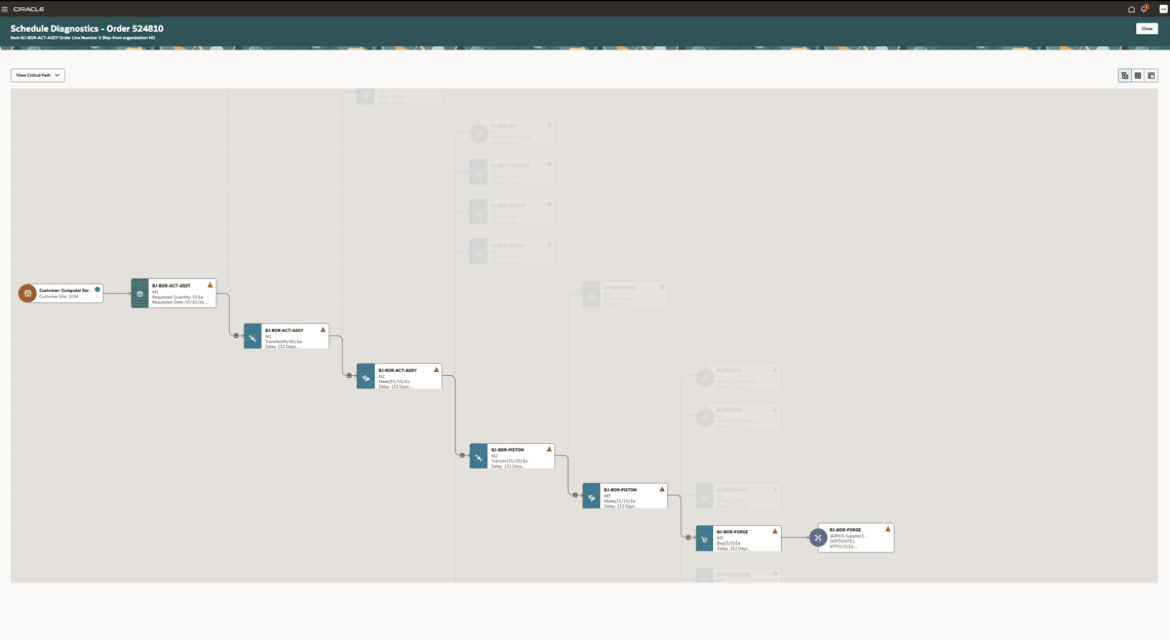The height and width of the screenshot is (640, 1170).
Task: Click the ORACLE logo link
Action: pyautogui.click(x=30, y=7)
